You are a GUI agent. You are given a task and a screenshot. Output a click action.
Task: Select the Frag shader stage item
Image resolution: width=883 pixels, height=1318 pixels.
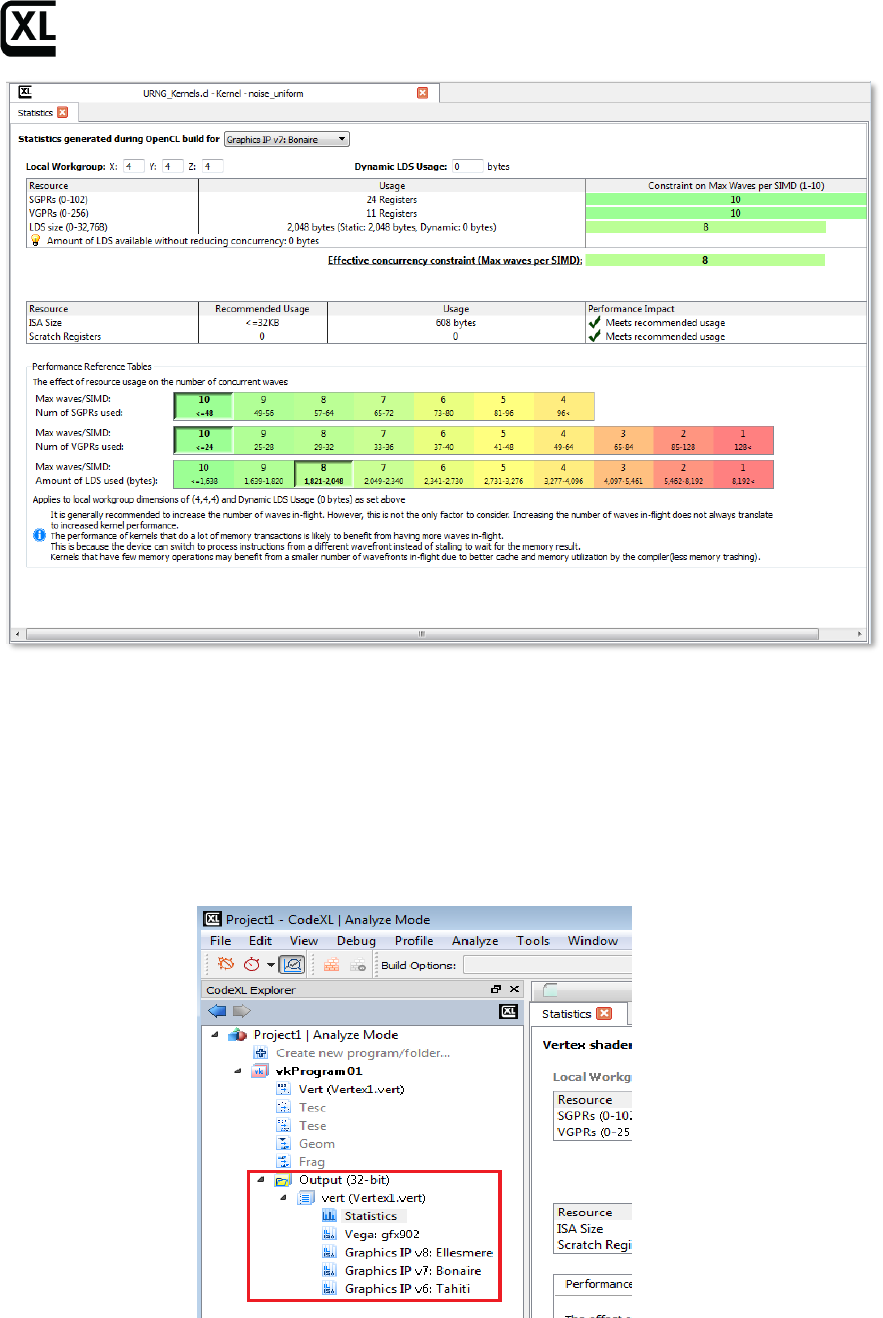311,1162
